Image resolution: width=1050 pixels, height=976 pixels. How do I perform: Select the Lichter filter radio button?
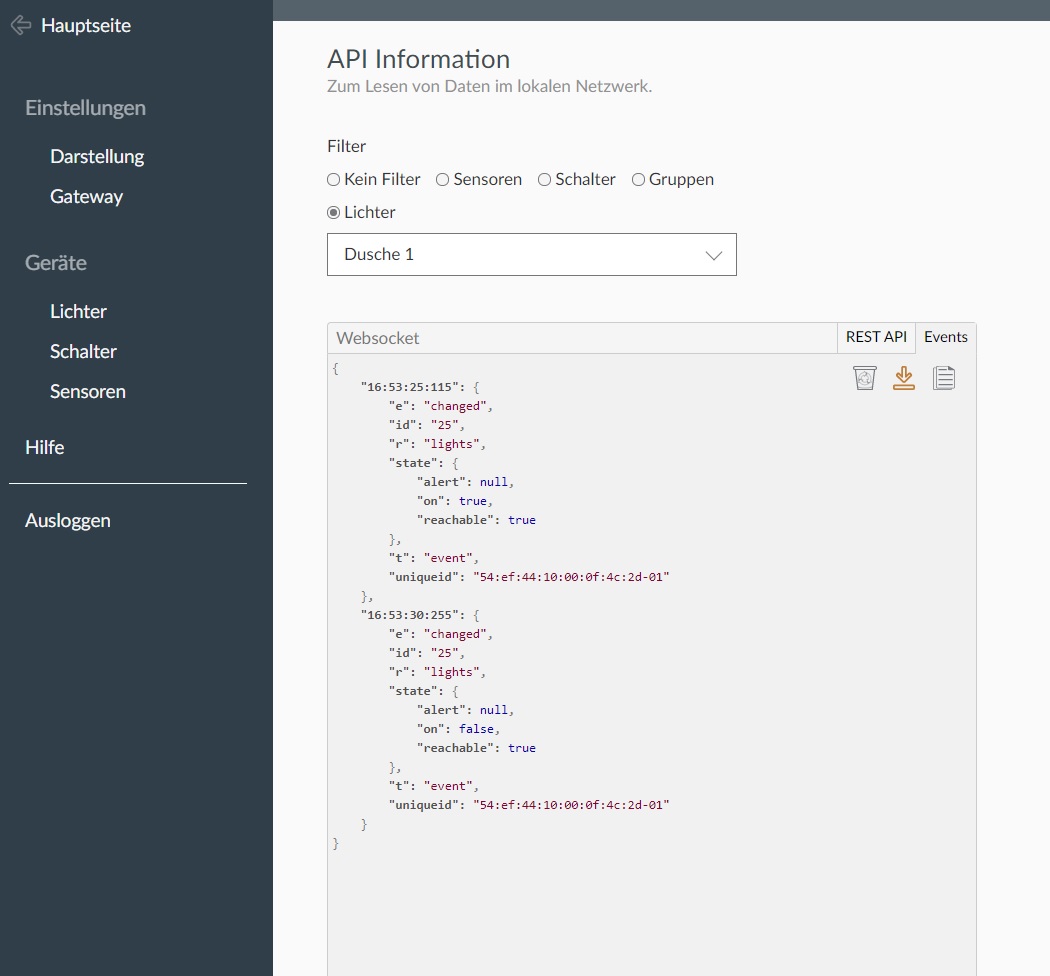[334, 212]
